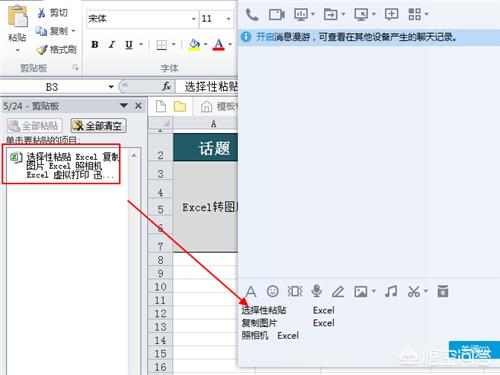
Task: Start a voice call in chat window
Action: pos(252,15)
